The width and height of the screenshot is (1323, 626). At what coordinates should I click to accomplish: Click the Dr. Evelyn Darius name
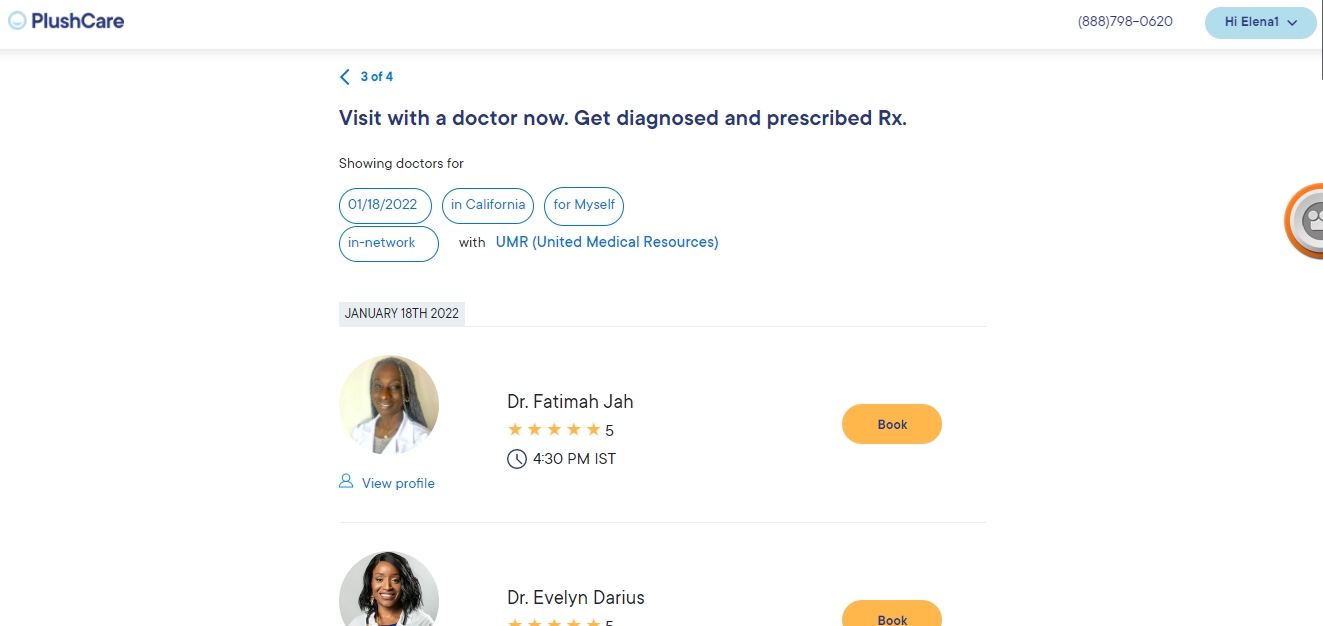tap(576, 598)
